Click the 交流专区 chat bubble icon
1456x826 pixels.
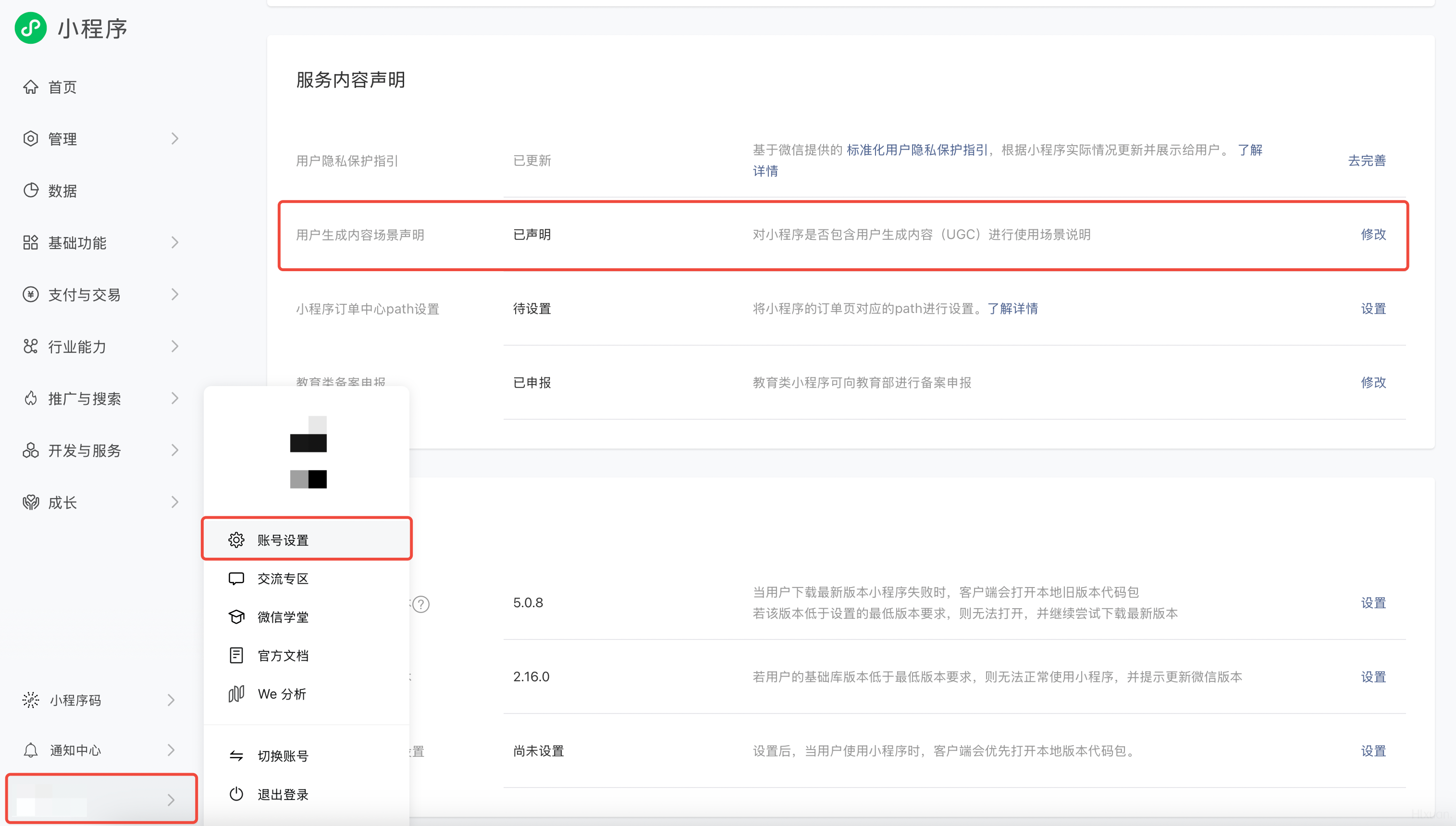[x=236, y=578]
